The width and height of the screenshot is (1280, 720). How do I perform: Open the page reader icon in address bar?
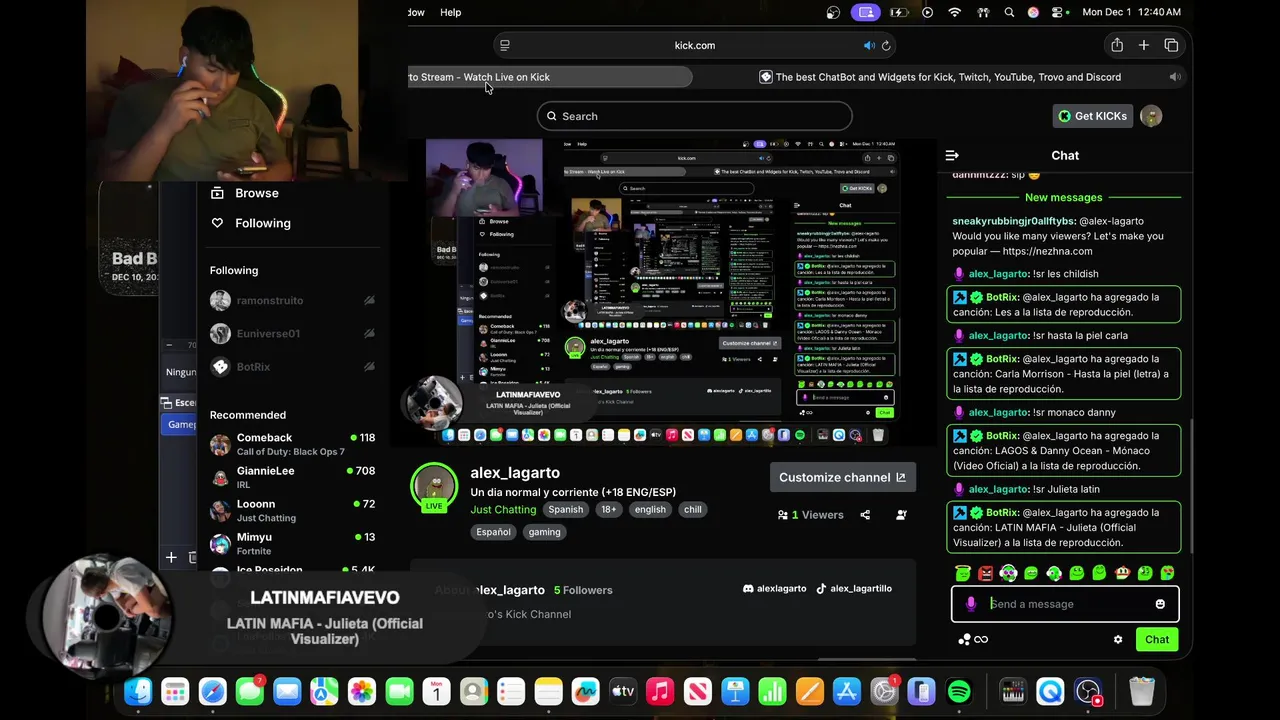(505, 45)
